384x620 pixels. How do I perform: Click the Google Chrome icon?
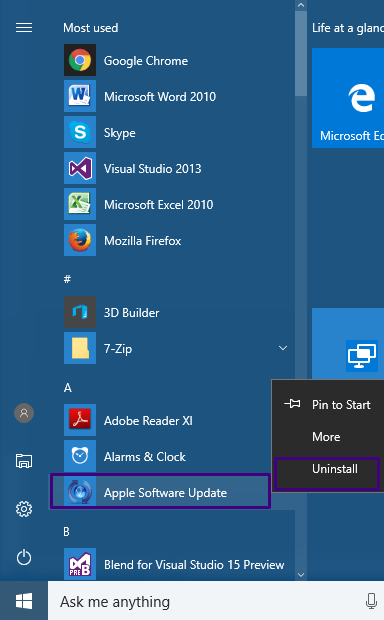tap(80, 60)
